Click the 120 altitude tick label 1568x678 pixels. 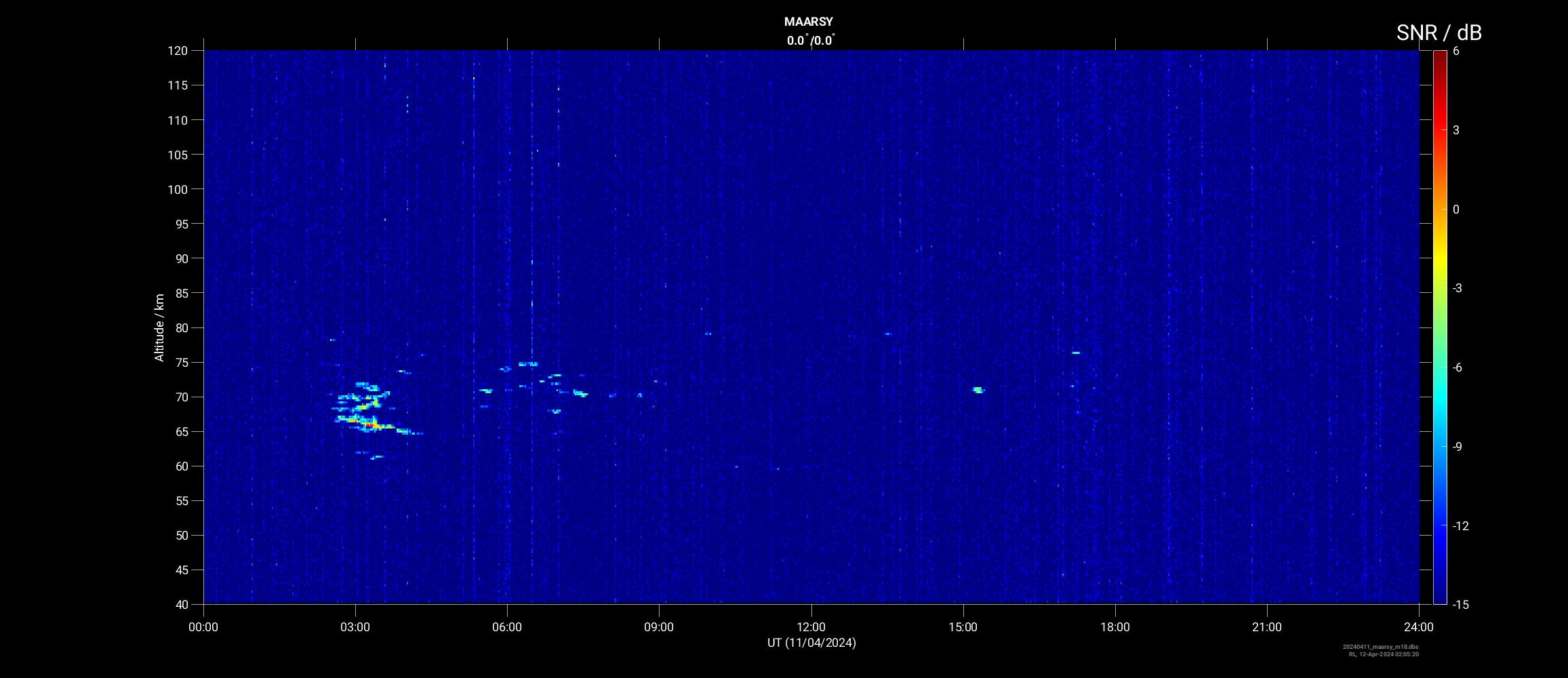coord(178,51)
